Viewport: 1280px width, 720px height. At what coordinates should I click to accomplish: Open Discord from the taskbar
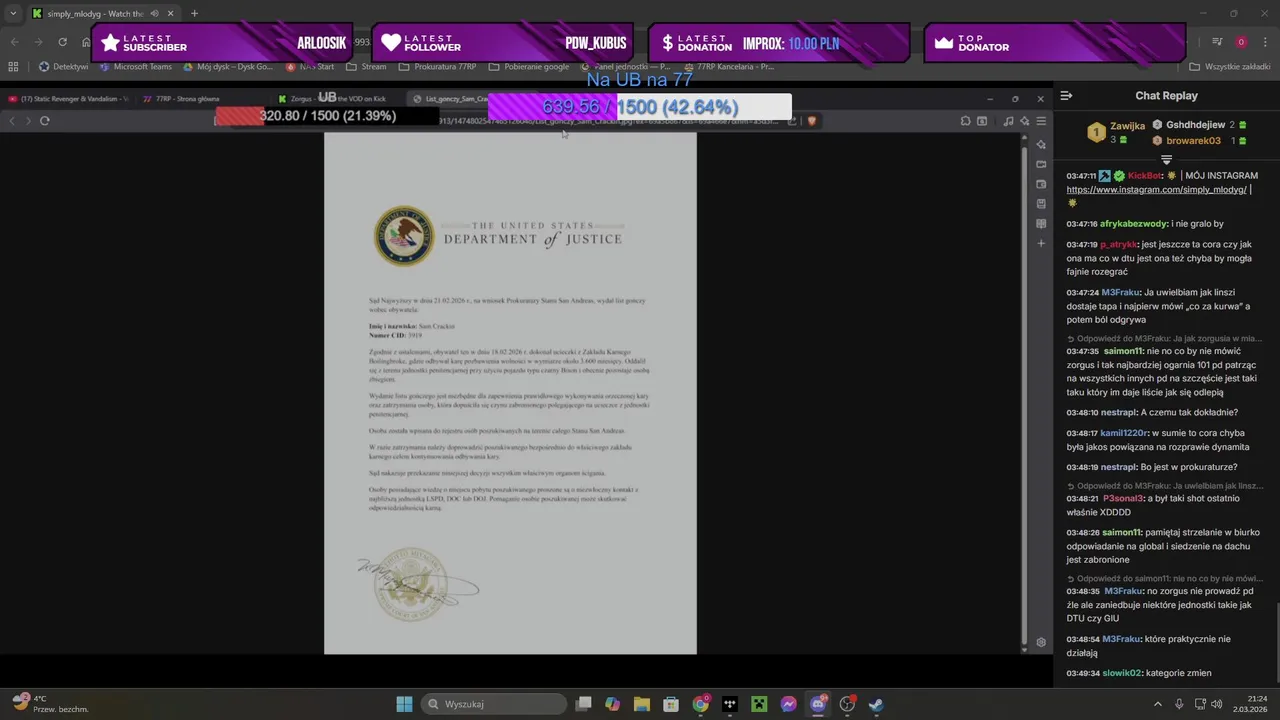[818, 704]
